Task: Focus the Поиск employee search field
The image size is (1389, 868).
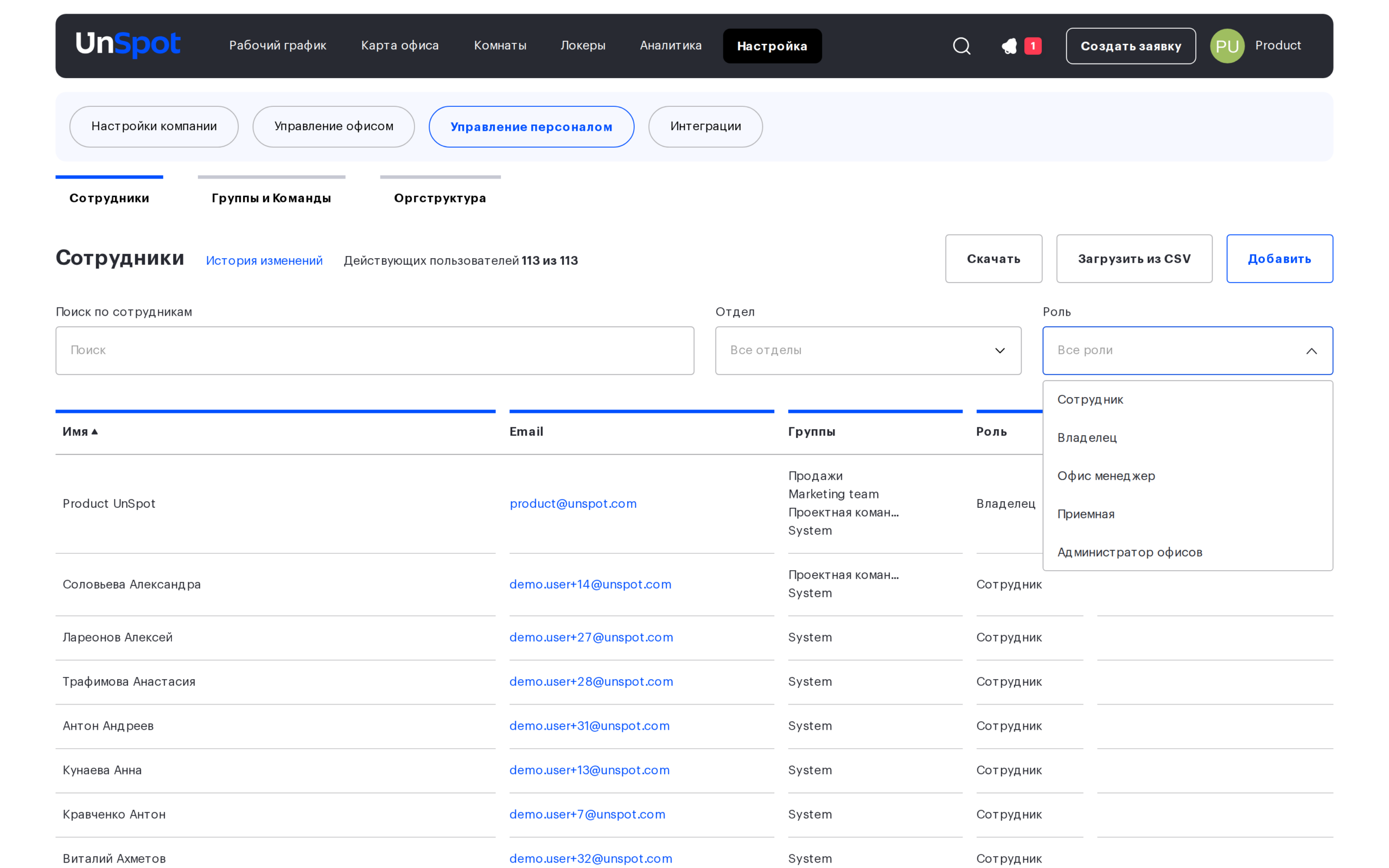Action: (x=375, y=350)
